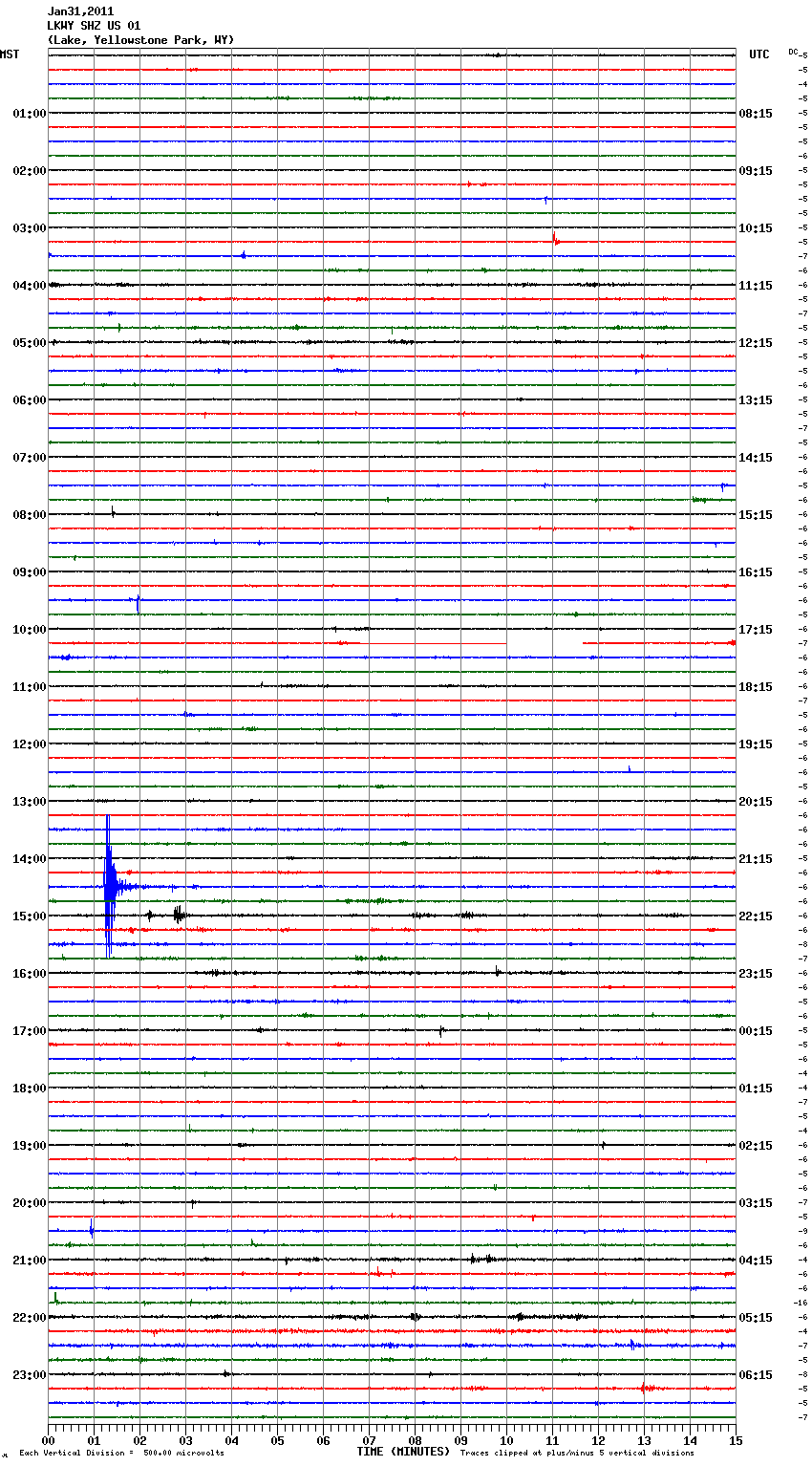Select the 19:00 MST row label

tap(30, 1146)
